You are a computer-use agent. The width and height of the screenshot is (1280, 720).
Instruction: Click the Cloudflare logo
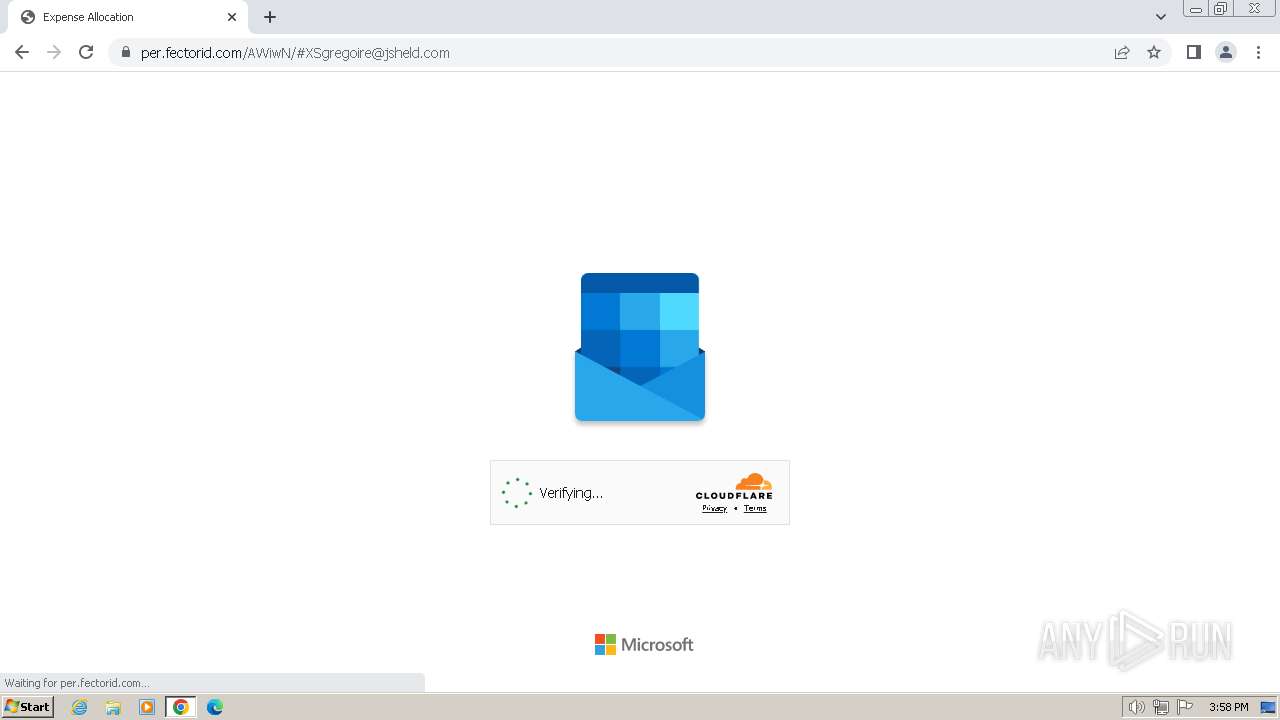(734, 486)
